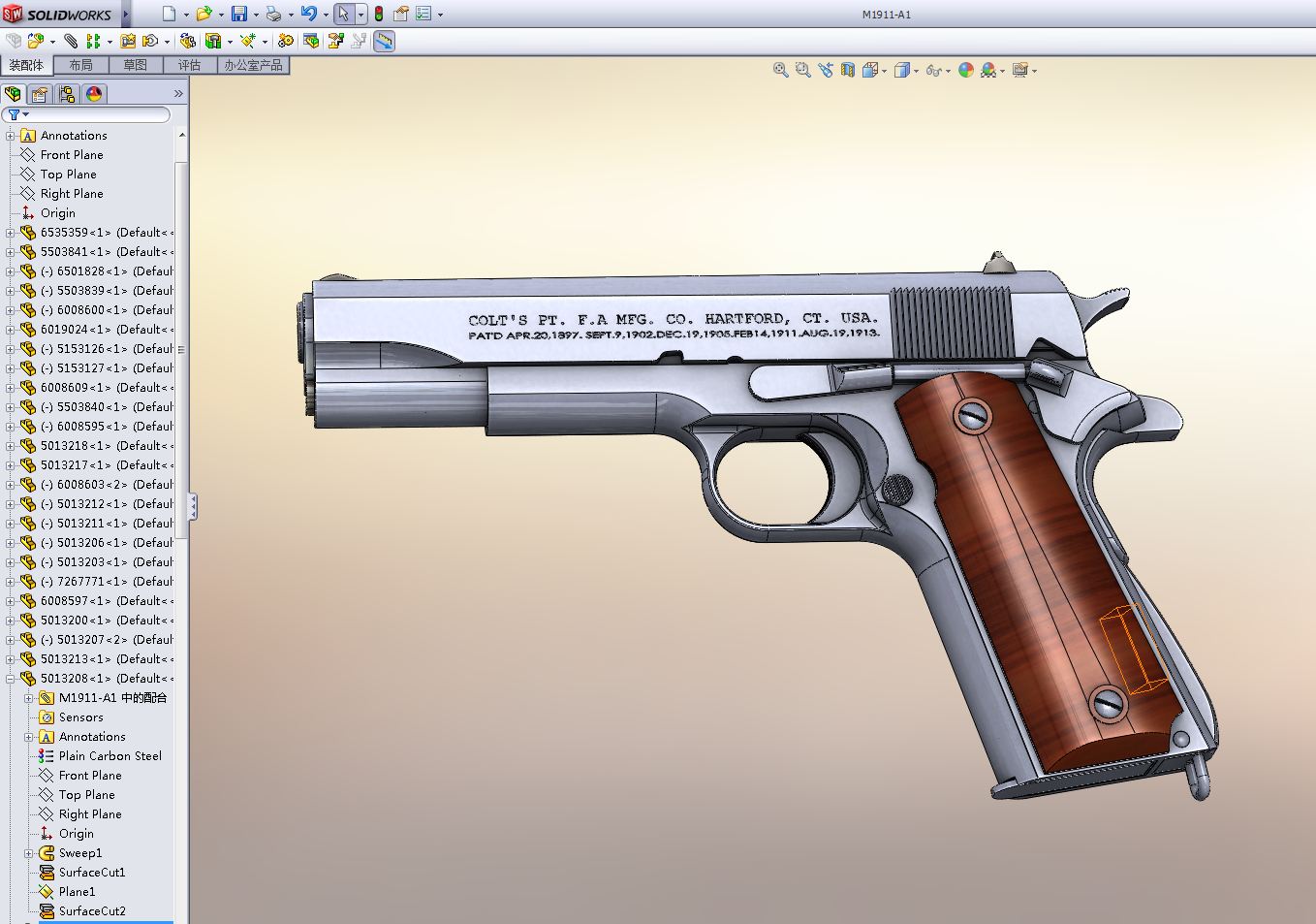Click the Zoom to Fit icon
Screen dimensions: 1316x924
click(x=780, y=70)
